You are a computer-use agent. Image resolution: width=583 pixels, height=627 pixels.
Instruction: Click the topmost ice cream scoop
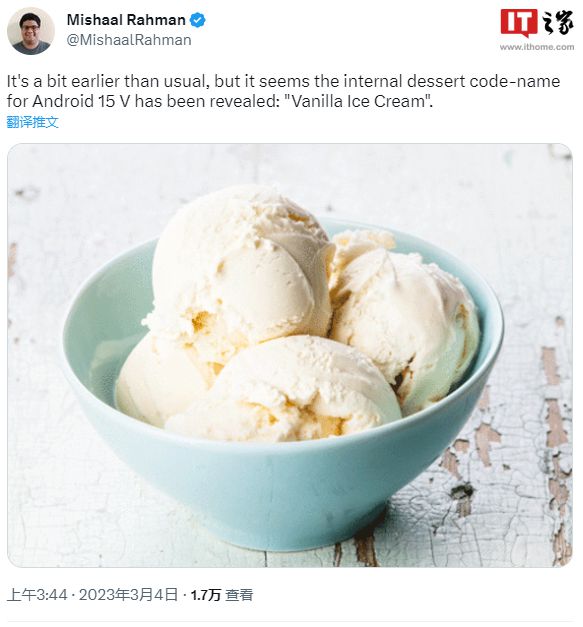pyautogui.click(x=243, y=266)
